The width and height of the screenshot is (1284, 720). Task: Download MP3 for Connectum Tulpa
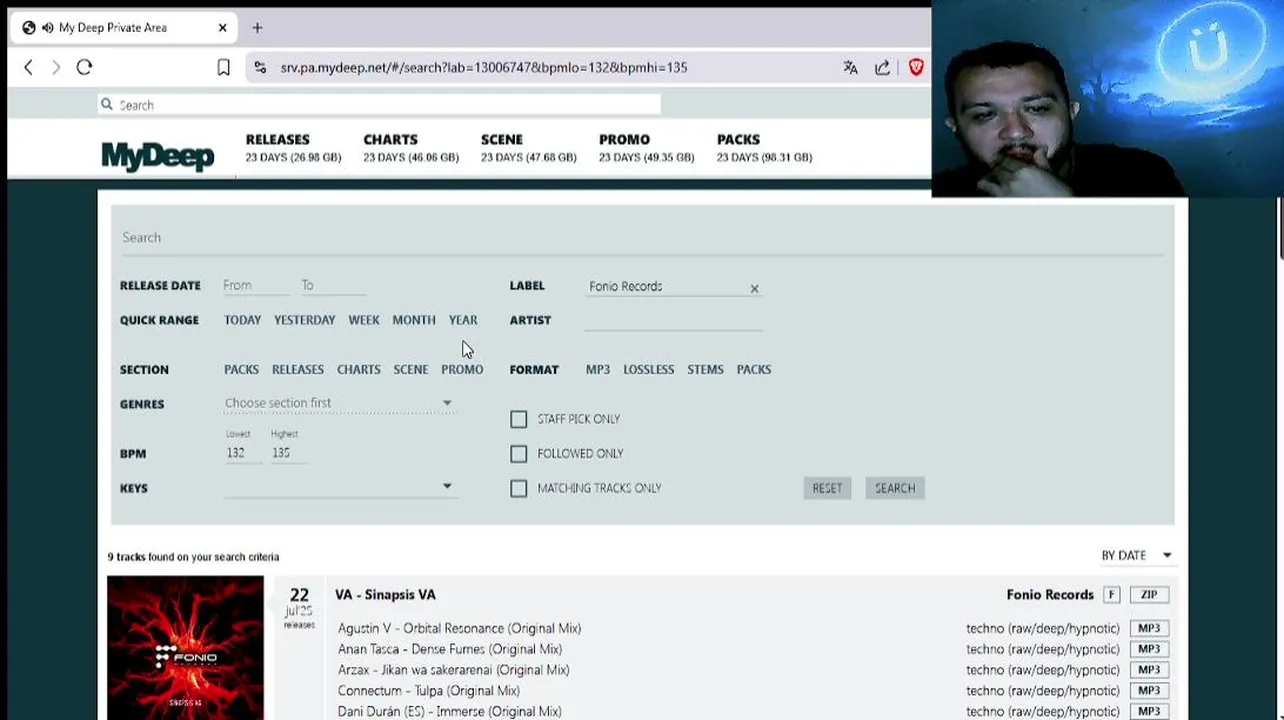tap(1148, 691)
